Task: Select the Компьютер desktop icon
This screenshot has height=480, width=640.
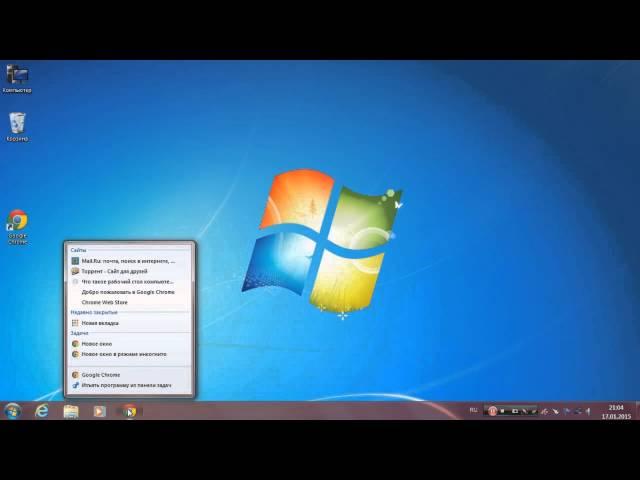Action: tap(17, 79)
